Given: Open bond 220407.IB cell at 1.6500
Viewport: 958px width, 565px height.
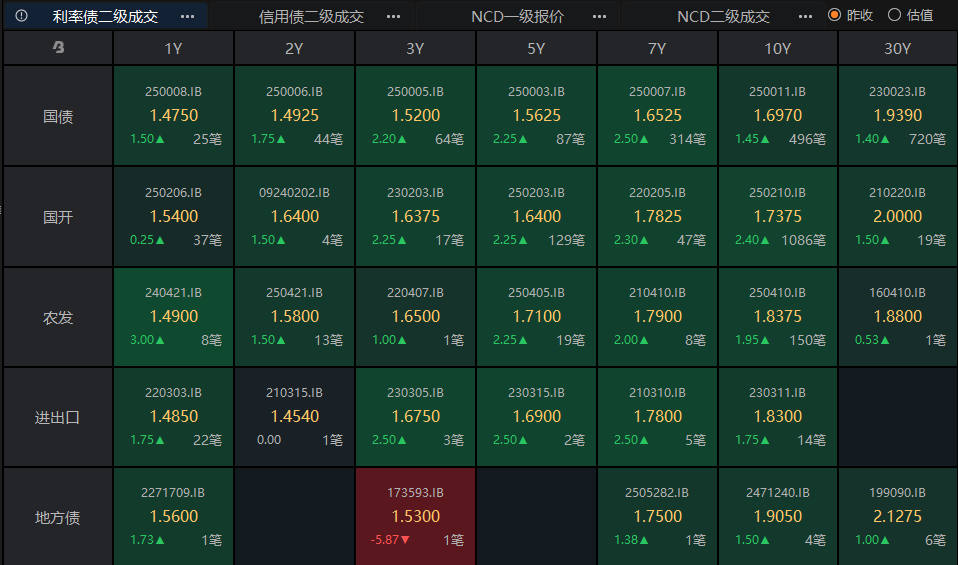Looking at the screenshot, I should [415, 317].
